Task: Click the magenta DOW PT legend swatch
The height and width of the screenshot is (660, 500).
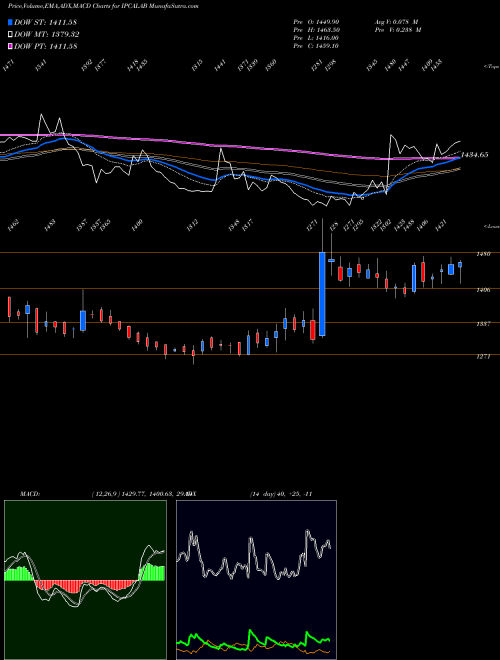Action: [x=10, y=46]
